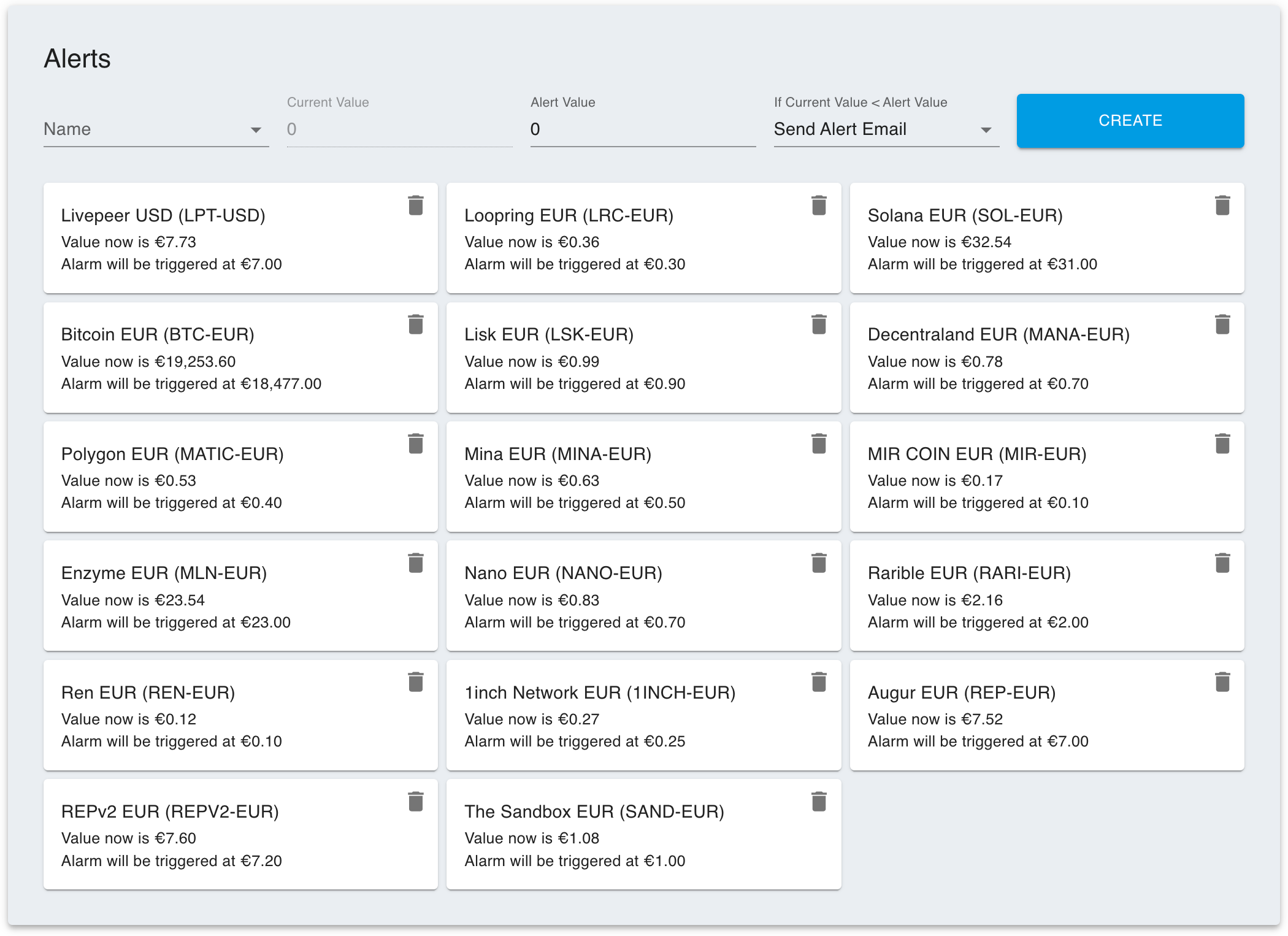Screen dimensions: 1288x936
Task: Select the Rarible EUR (RARI-EUR) title
Action: [x=969, y=573]
